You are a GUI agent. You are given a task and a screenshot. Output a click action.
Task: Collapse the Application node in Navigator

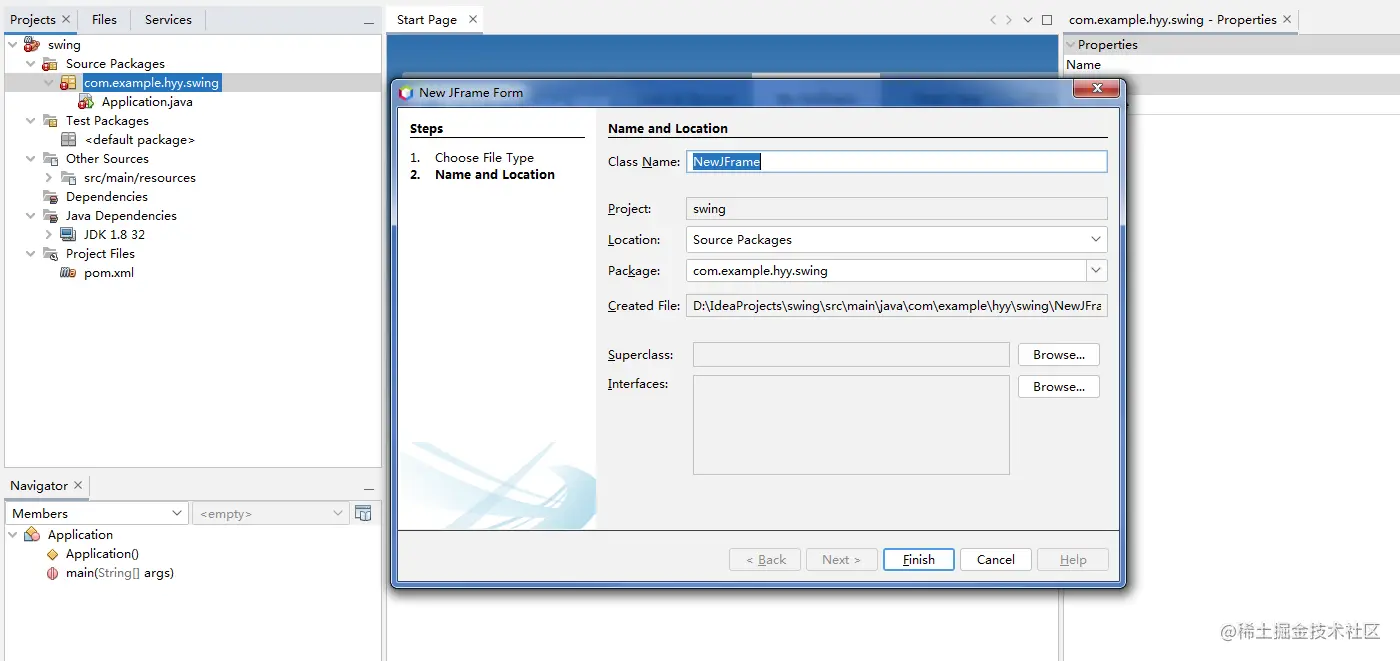(x=12, y=535)
